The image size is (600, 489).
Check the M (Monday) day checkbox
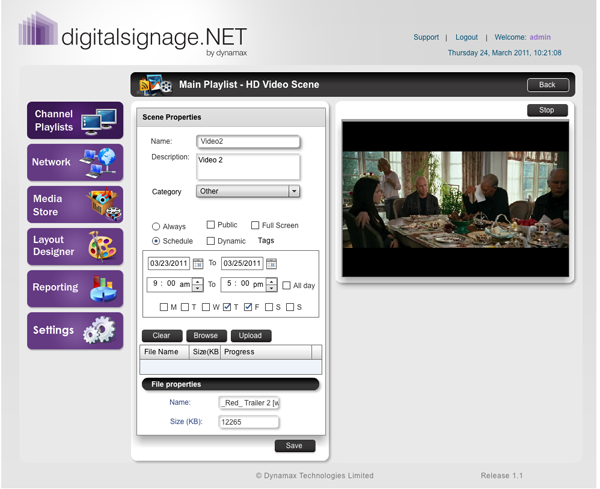click(x=164, y=307)
